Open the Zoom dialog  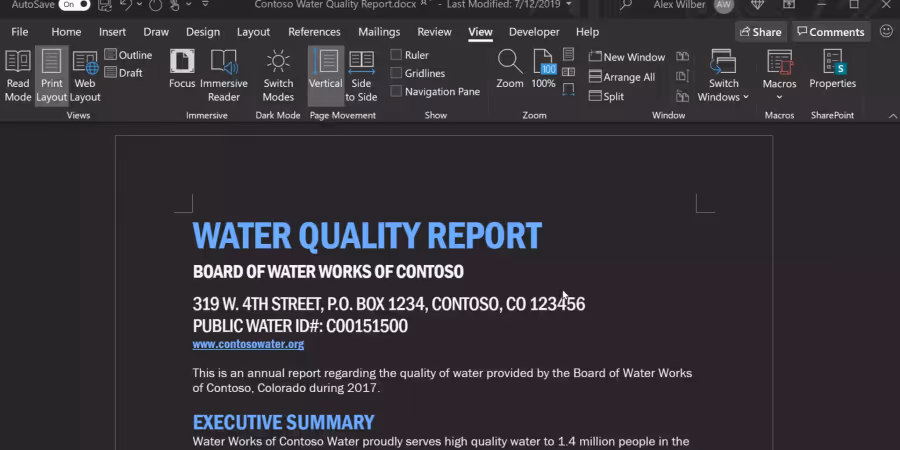click(x=510, y=69)
